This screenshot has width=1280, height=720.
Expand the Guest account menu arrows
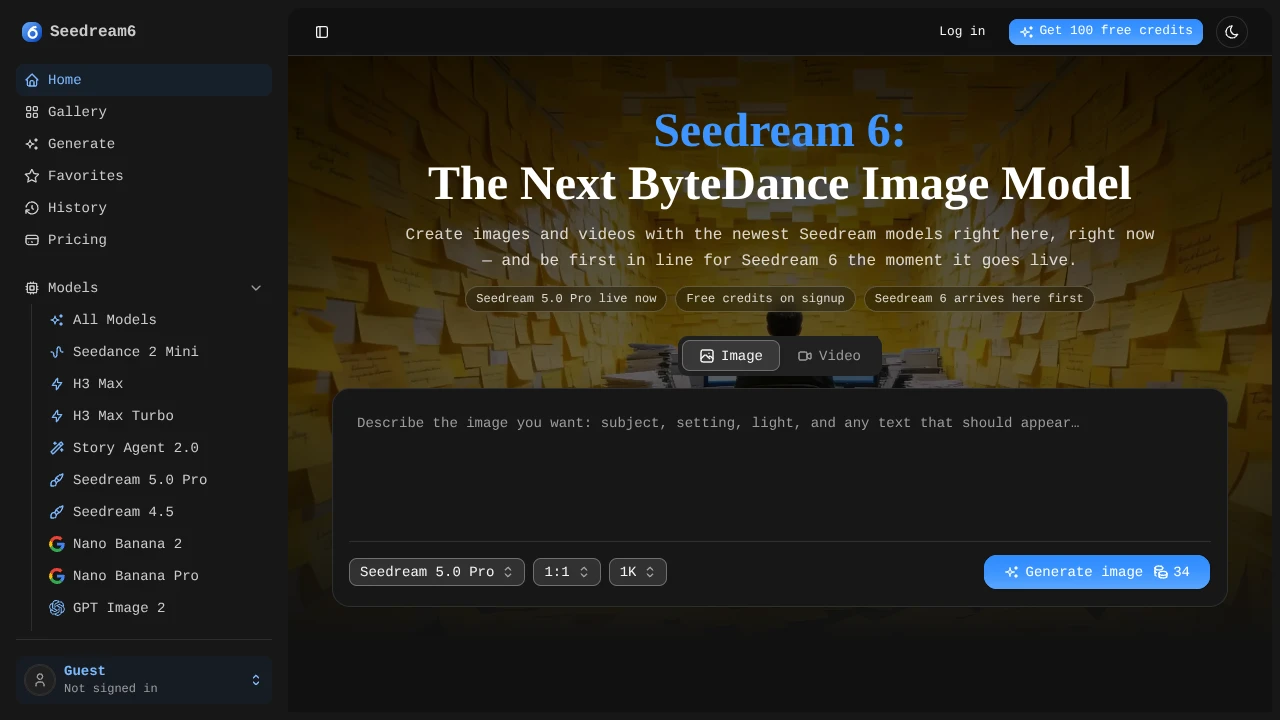pyautogui.click(x=256, y=680)
